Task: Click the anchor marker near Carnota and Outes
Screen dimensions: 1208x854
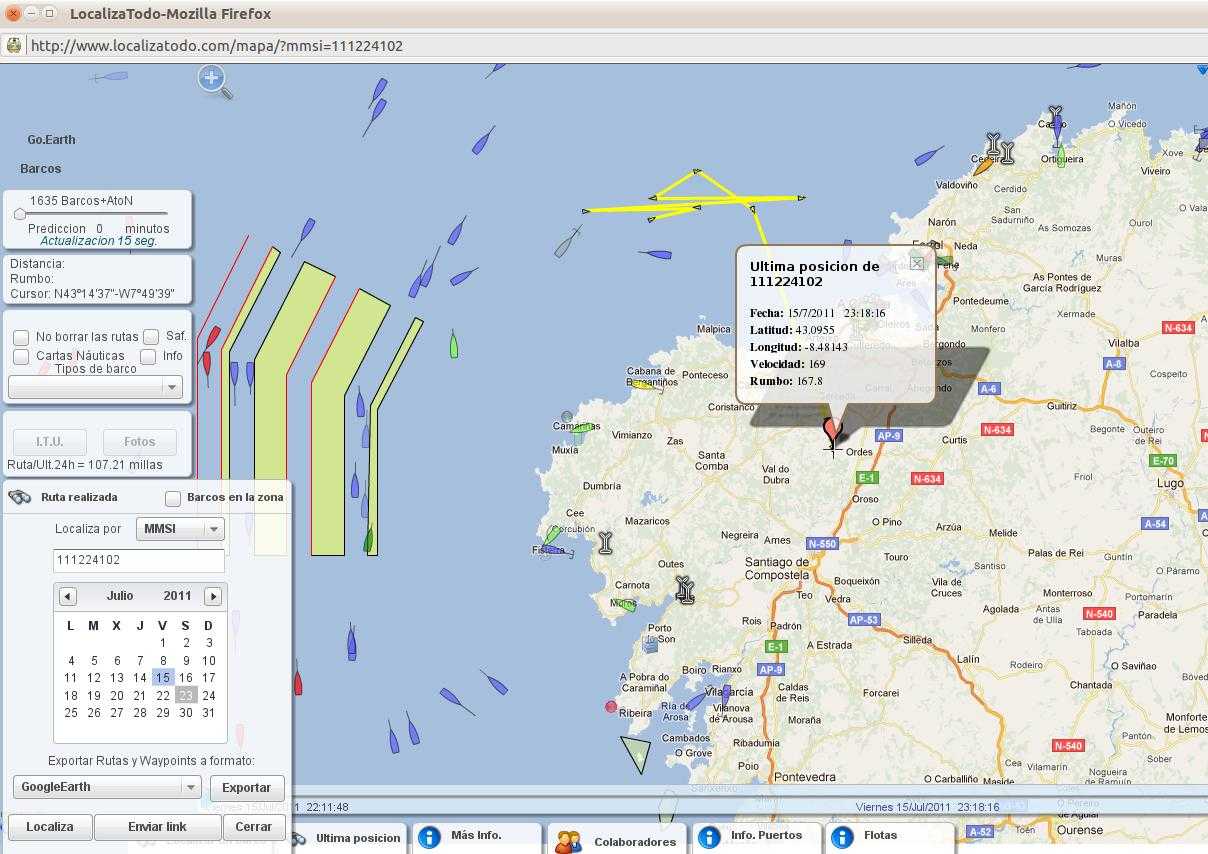Action: 684,590
